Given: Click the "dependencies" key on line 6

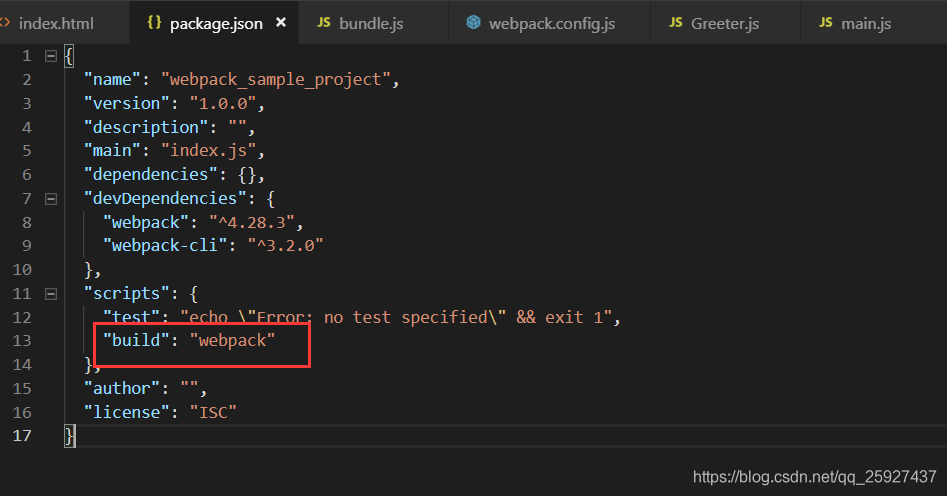Looking at the screenshot, I should click(x=151, y=175).
